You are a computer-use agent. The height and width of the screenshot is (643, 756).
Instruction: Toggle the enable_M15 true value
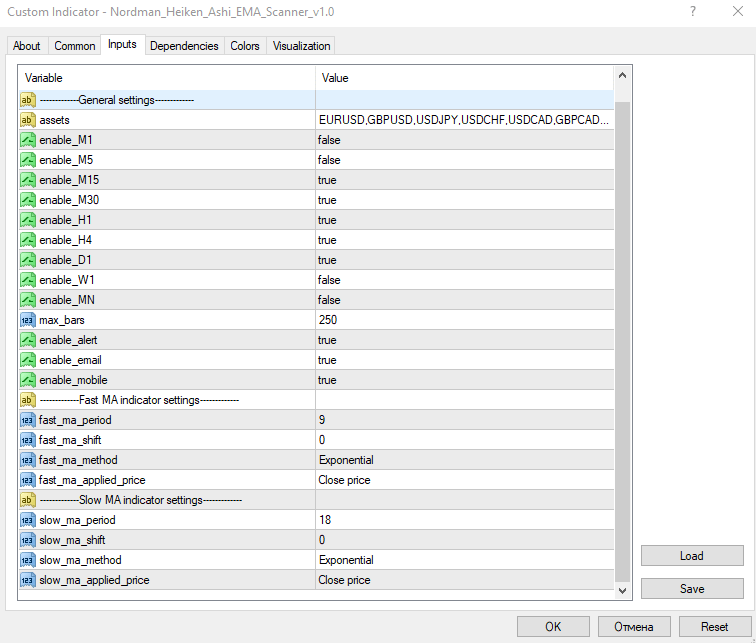(465, 180)
